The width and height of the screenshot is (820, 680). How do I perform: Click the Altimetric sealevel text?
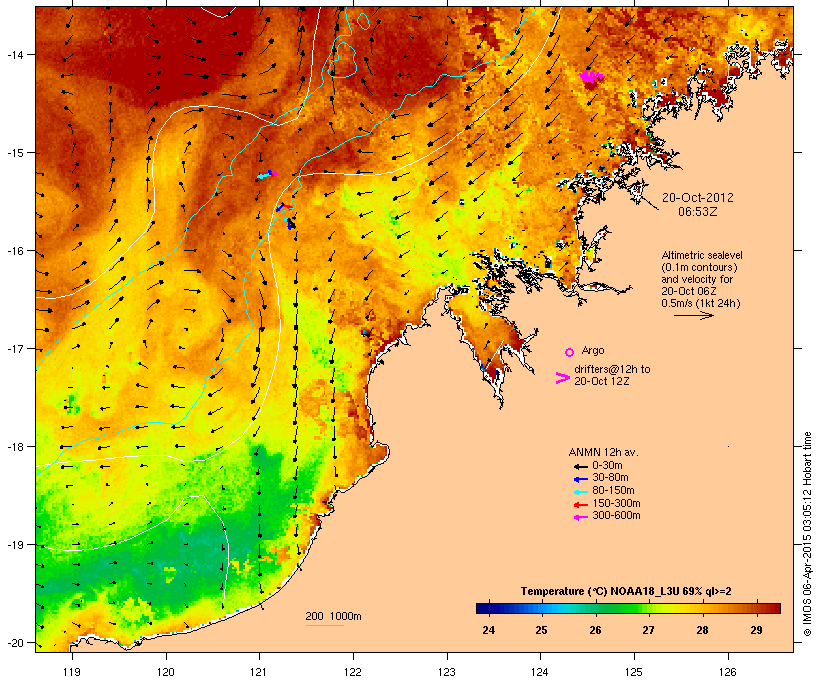pyautogui.click(x=702, y=255)
